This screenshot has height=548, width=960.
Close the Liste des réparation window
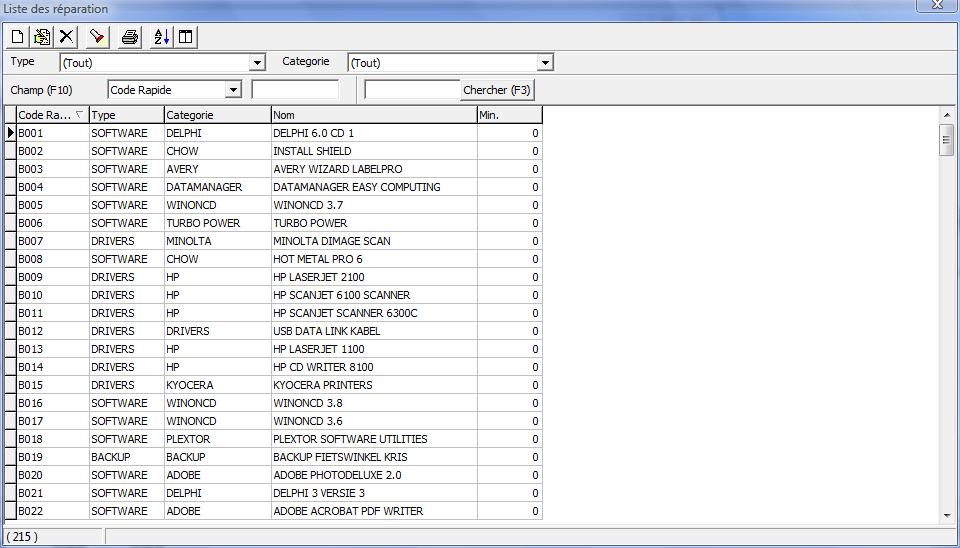point(937,5)
